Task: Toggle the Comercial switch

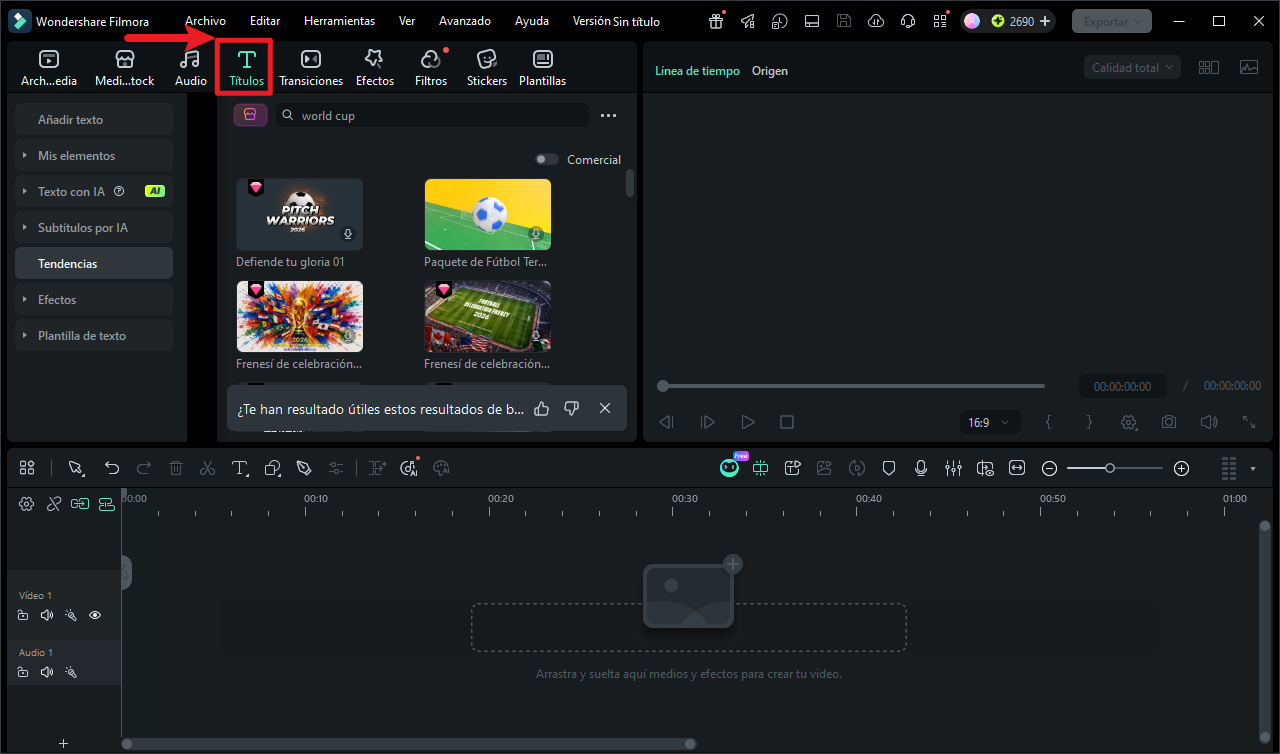Action: pyautogui.click(x=547, y=160)
